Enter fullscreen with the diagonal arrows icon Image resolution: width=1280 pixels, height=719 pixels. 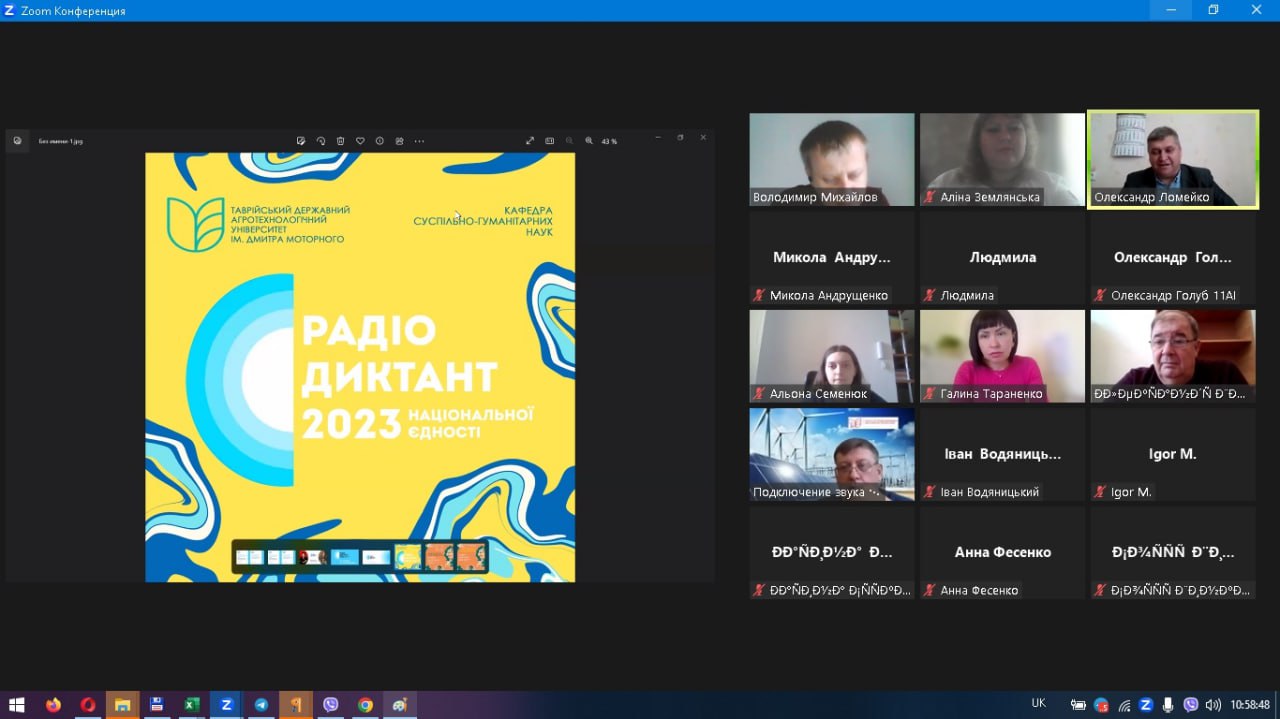point(530,141)
